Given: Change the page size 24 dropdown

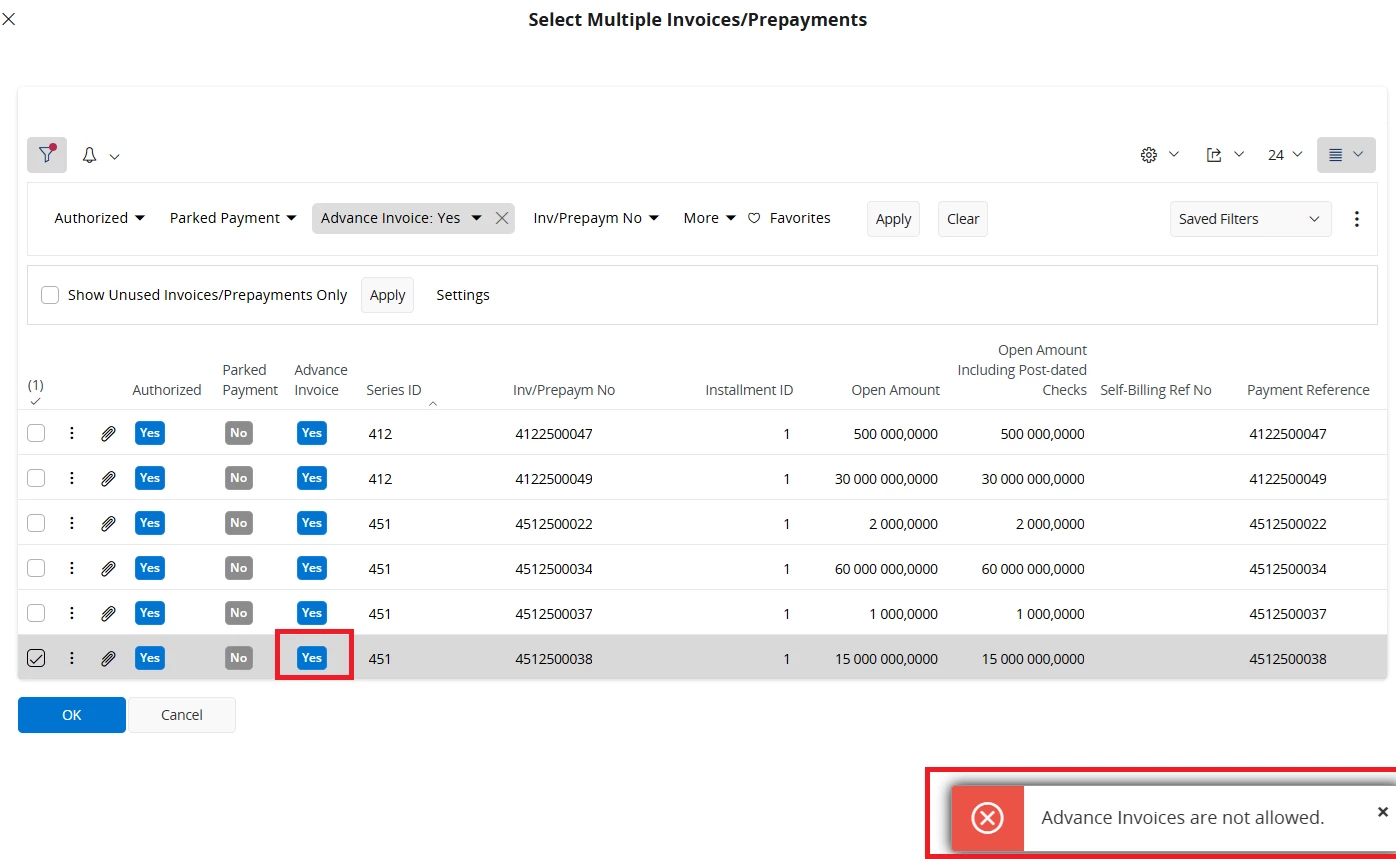Looking at the screenshot, I should 1285,155.
